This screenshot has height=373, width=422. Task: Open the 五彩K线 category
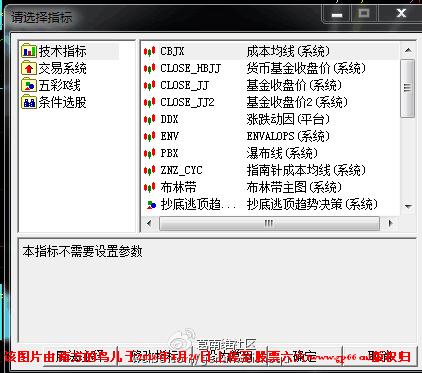point(59,85)
